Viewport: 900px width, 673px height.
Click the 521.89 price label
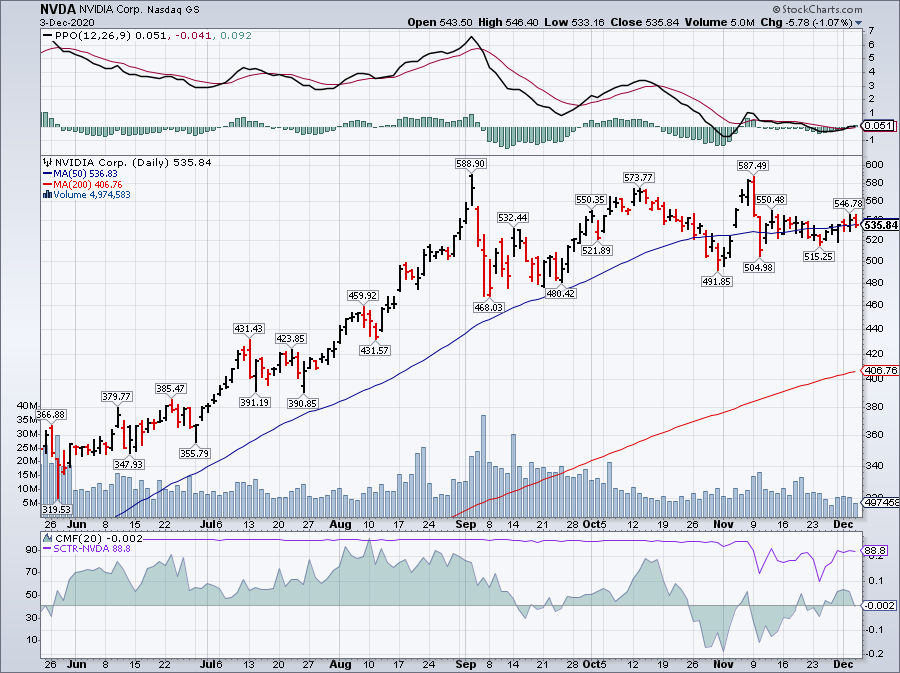596,251
